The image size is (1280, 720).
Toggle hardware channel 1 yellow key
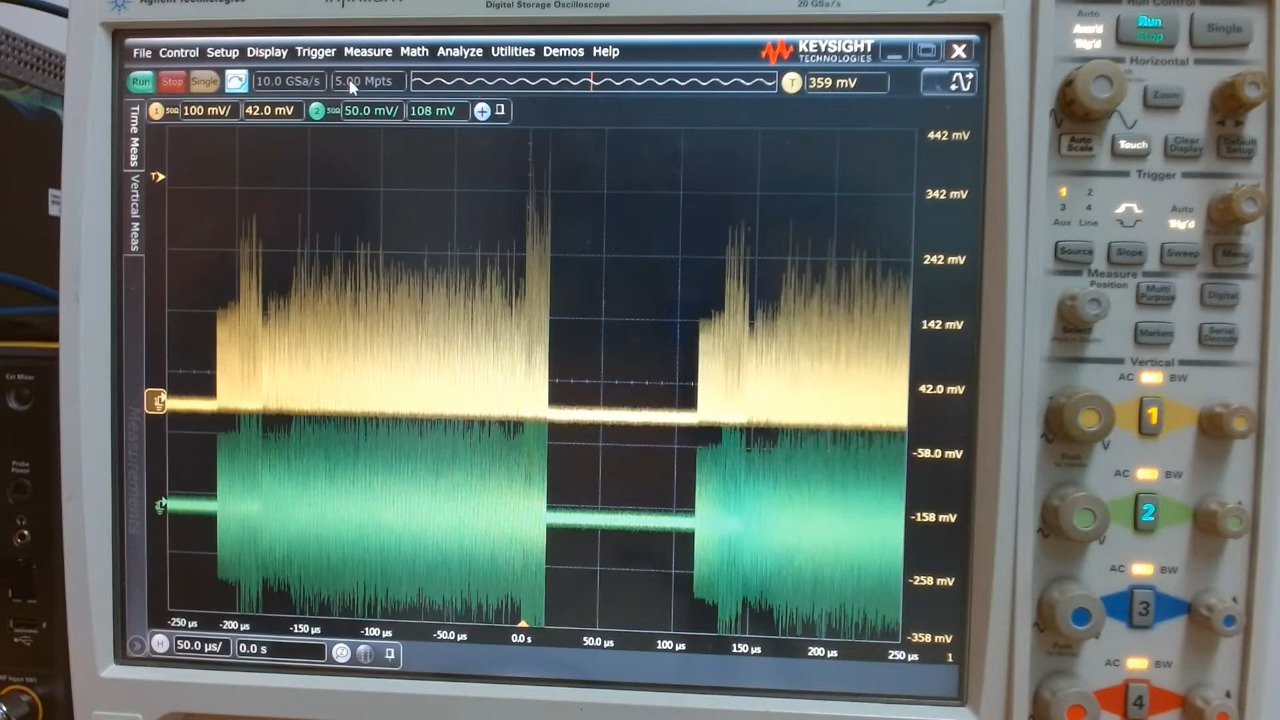click(x=1151, y=416)
